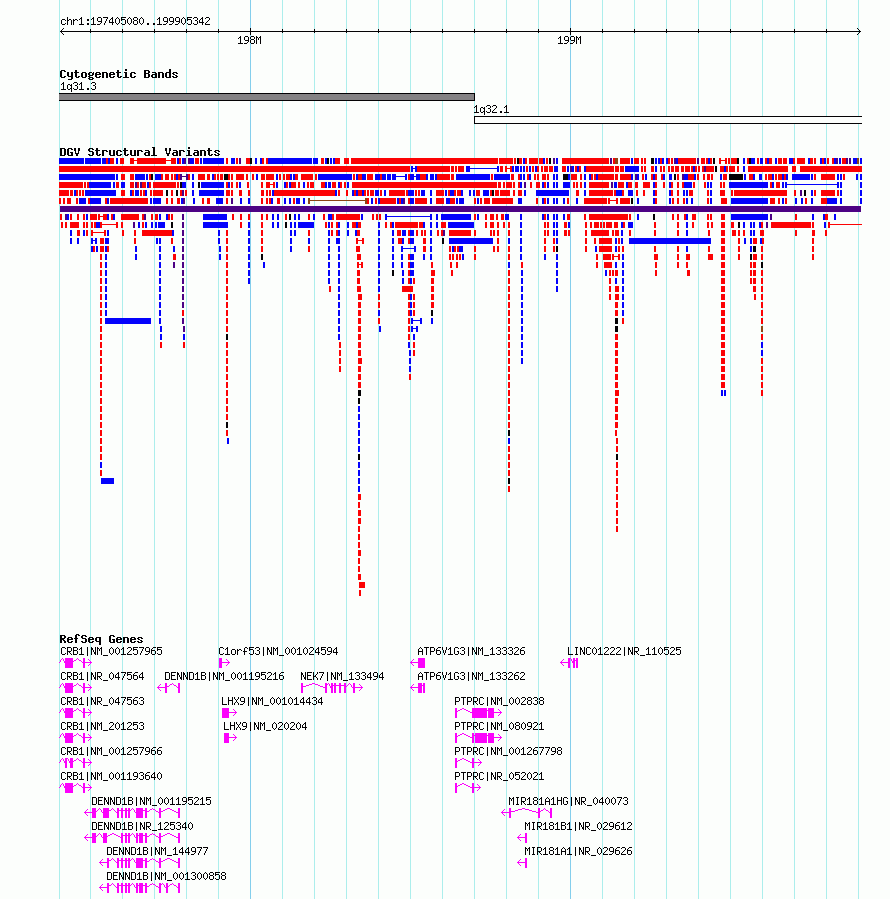The width and height of the screenshot is (890, 899).
Task: Click the MIR181A1HG|NR_040073 gene label
Action: pos(568,801)
